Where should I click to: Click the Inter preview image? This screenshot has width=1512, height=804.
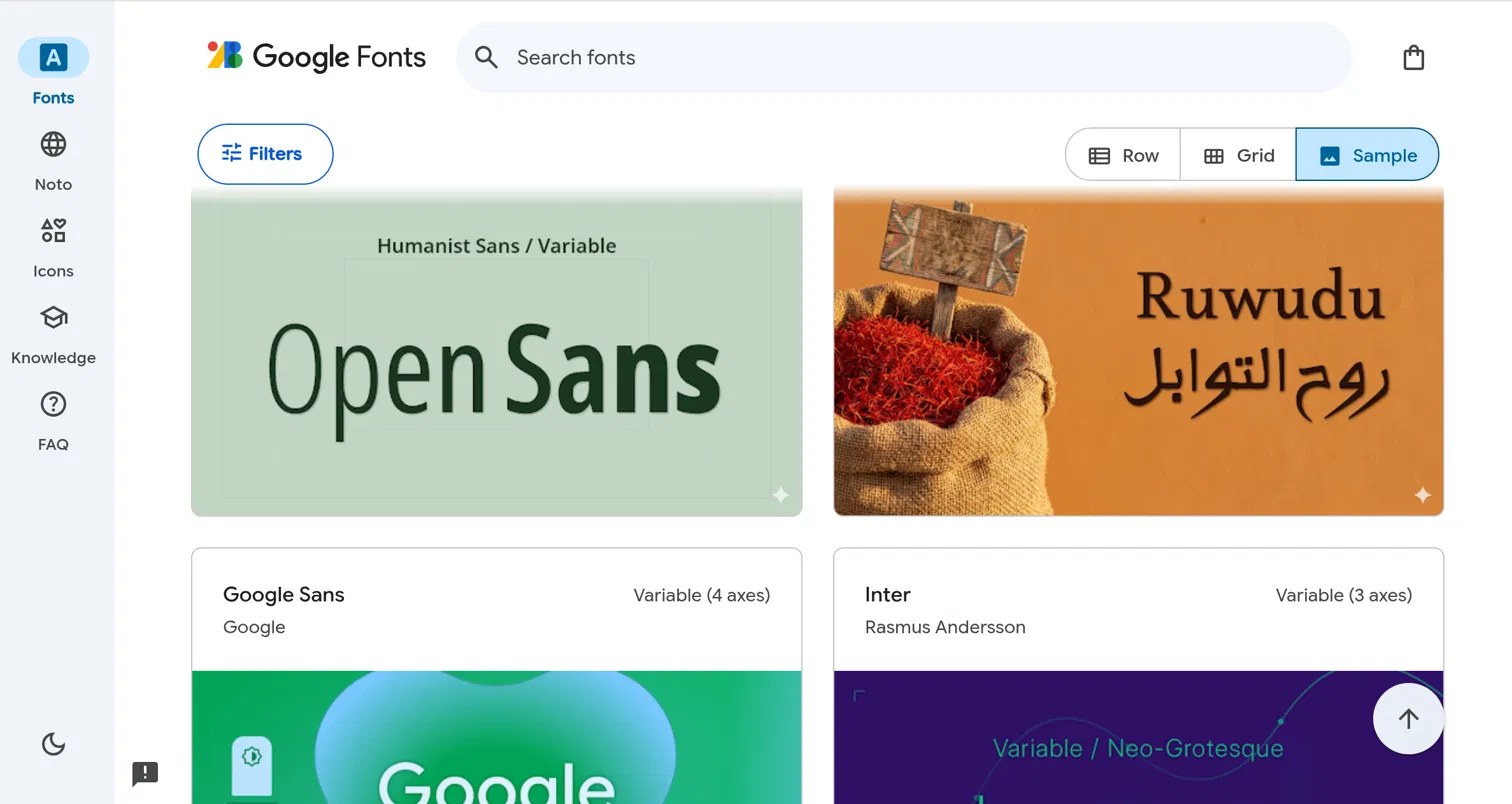click(x=1138, y=737)
